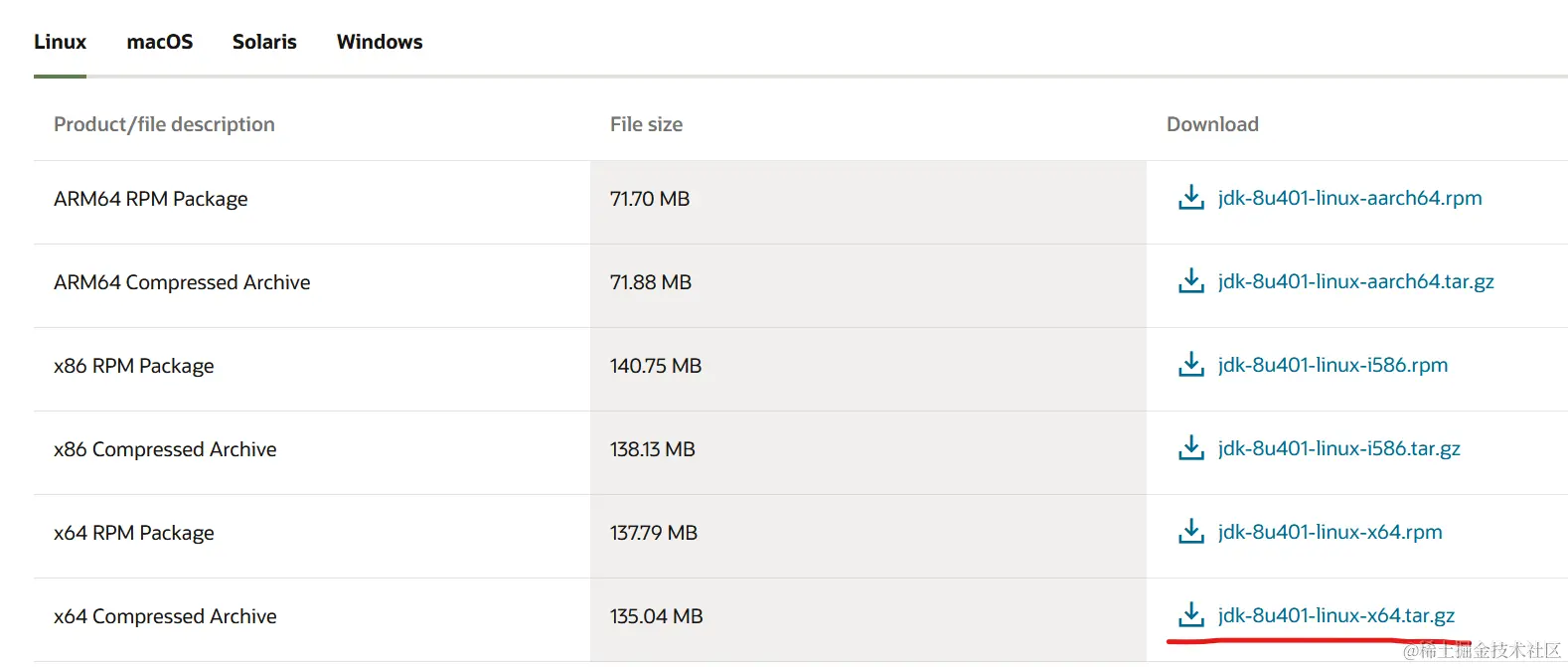Click download icon for x64.tar.gz archive
The height and width of the screenshot is (667, 1568).
click(x=1190, y=615)
